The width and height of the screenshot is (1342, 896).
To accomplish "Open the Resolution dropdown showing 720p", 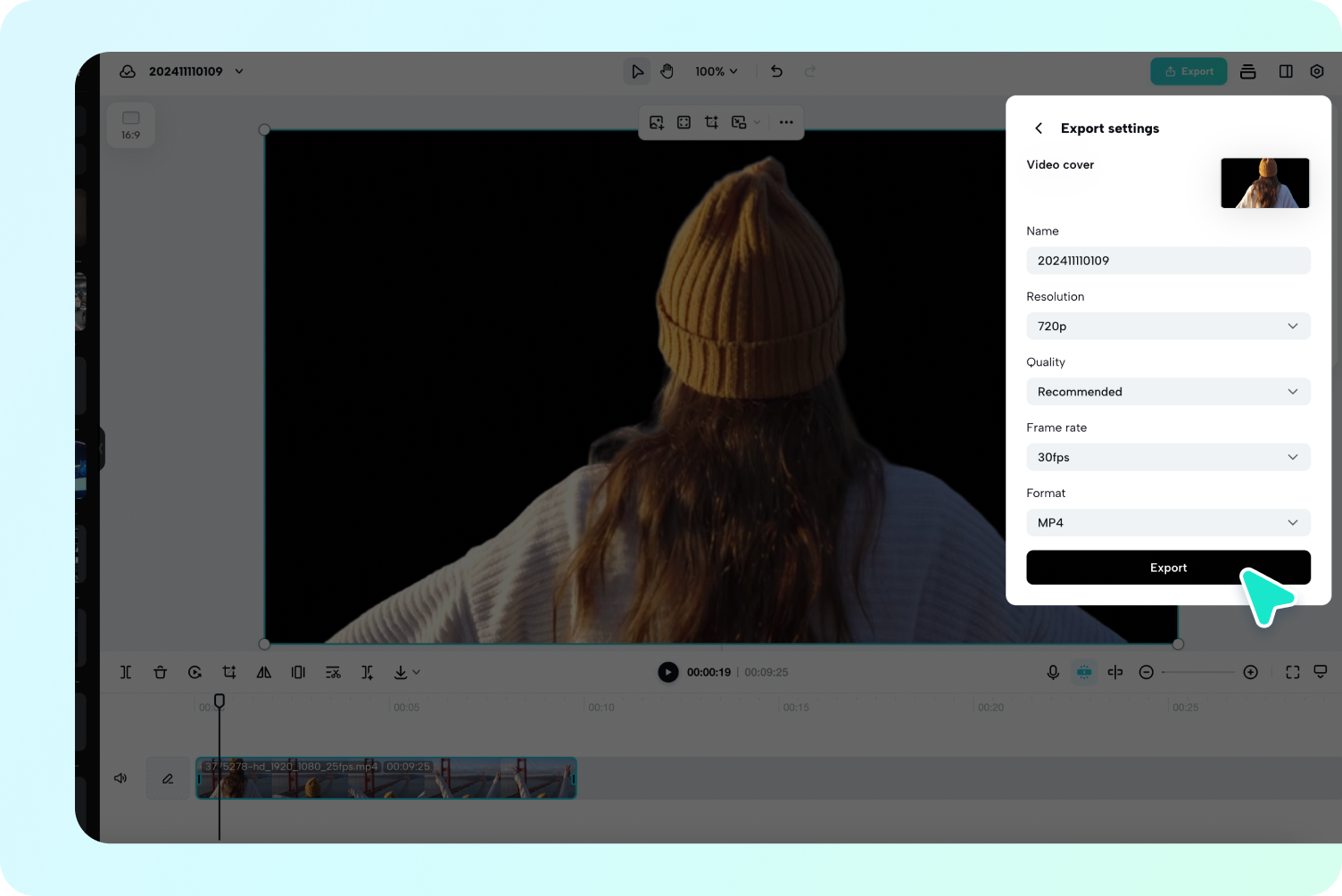I will pos(1168,326).
